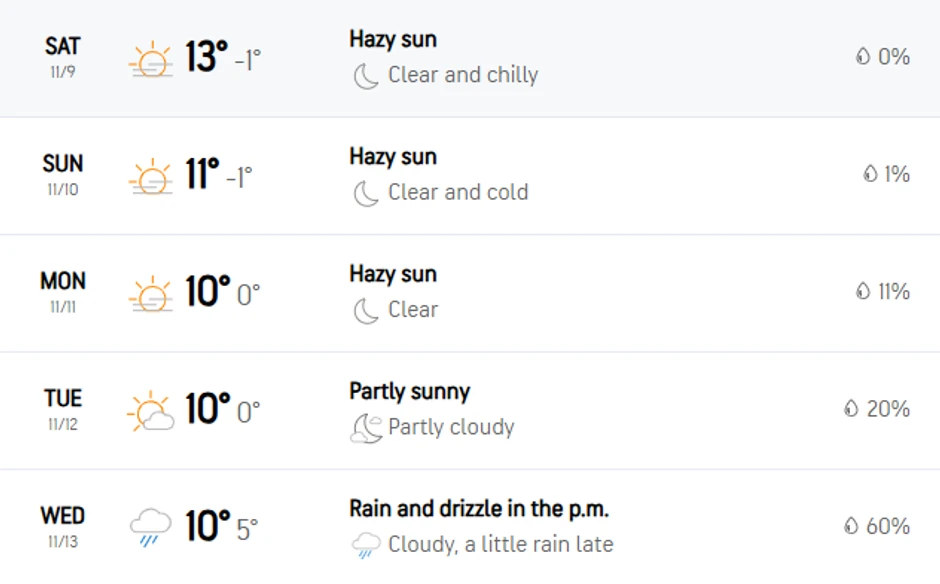The height and width of the screenshot is (584, 940).
Task: Click small rain cloud icon beside 'Cloudy, a little rain late'
Action: coord(366,545)
